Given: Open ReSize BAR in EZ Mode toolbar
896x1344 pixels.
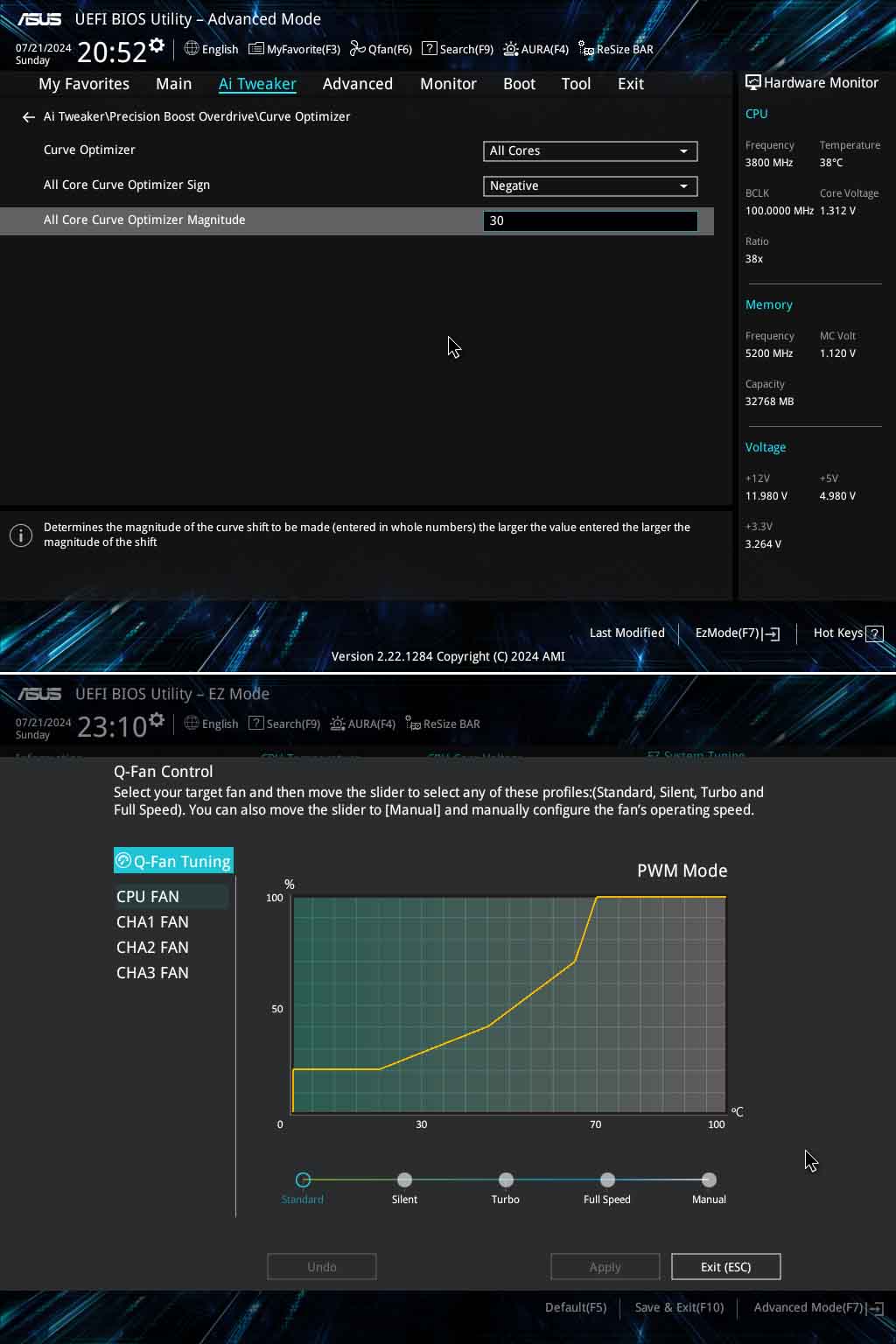Looking at the screenshot, I should point(443,724).
